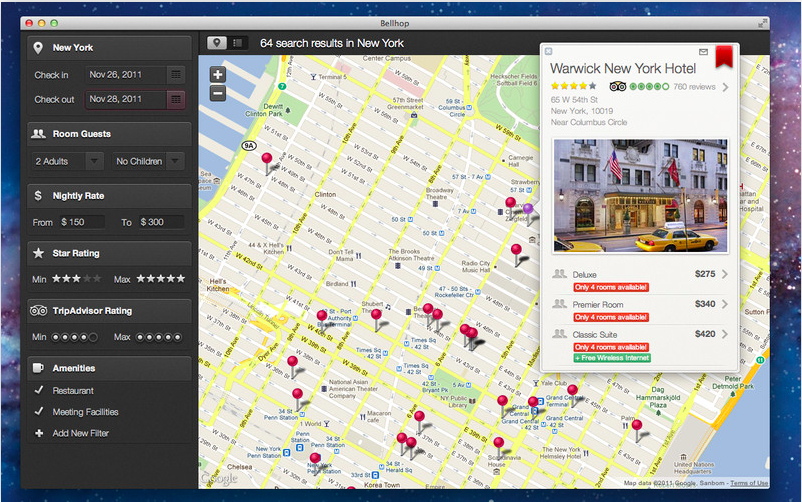Open the Terms of Use map link
The height and width of the screenshot is (502, 802).
pos(749,483)
